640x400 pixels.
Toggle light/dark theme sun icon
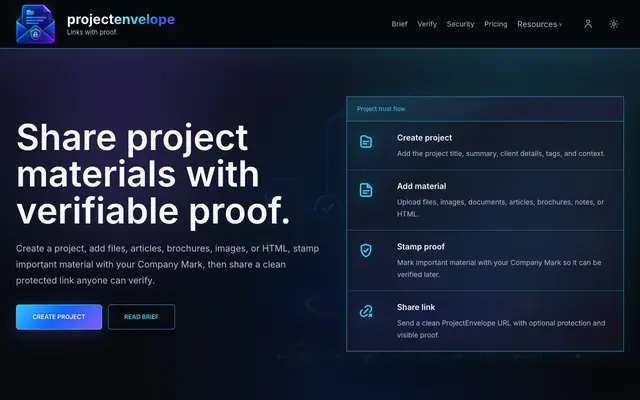pos(613,24)
